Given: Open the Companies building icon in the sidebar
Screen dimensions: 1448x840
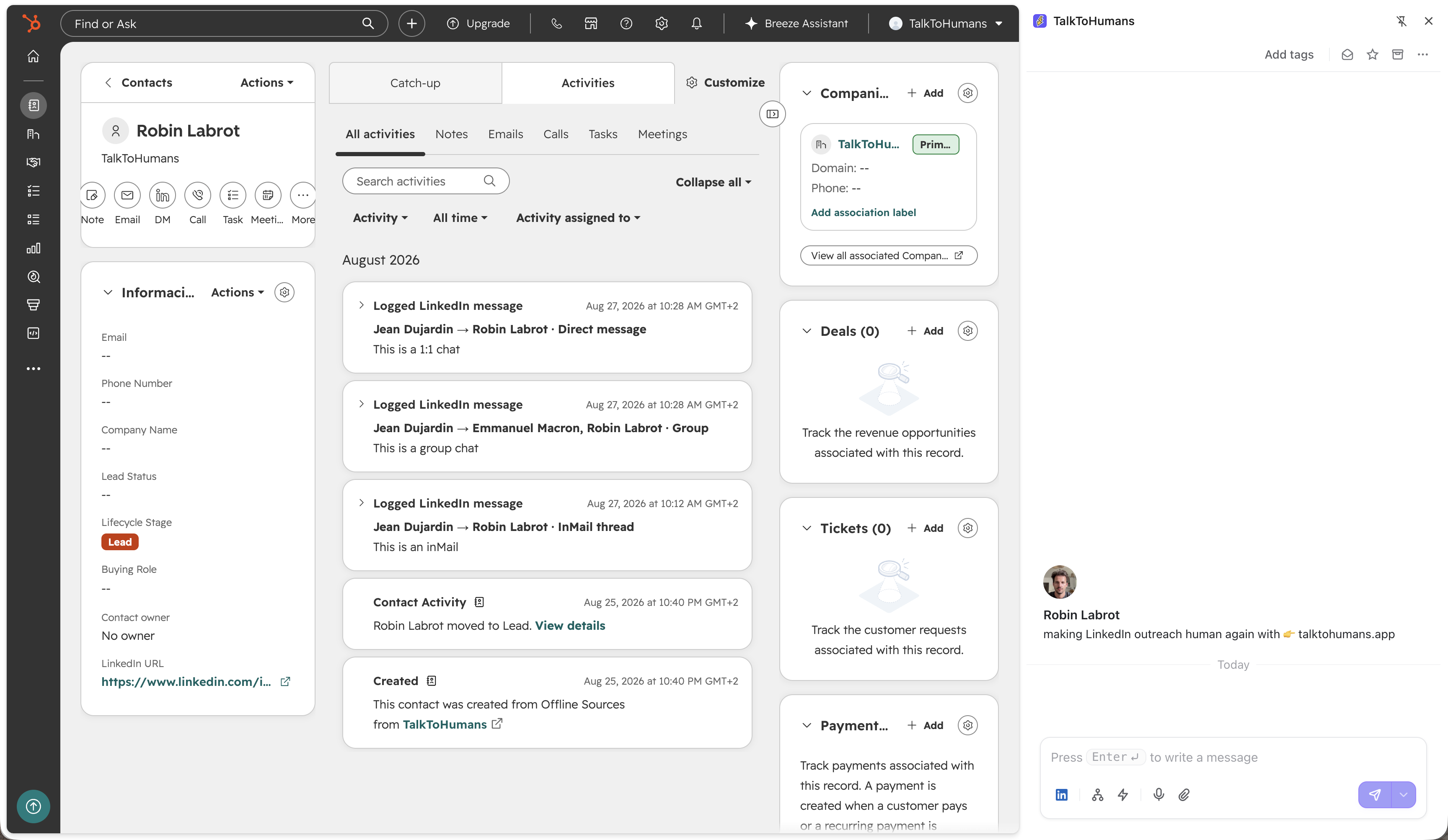Looking at the screenshot, I should pyautogui.click(x=34, y=134).
